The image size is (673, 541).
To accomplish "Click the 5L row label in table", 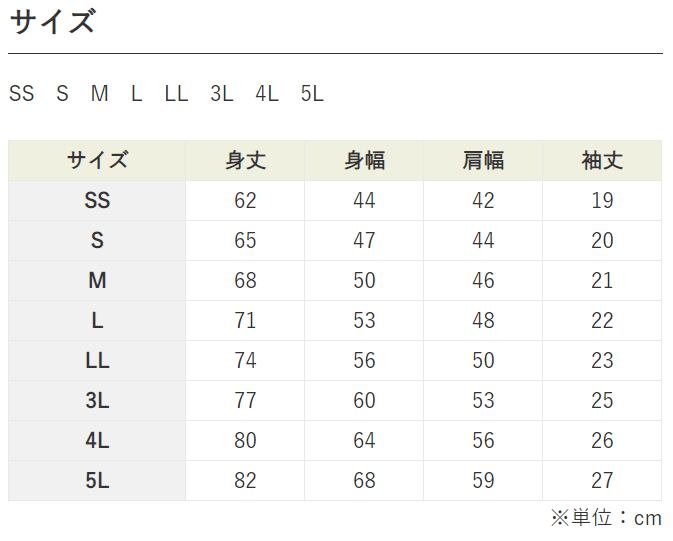I will click(x=97, y=481).
